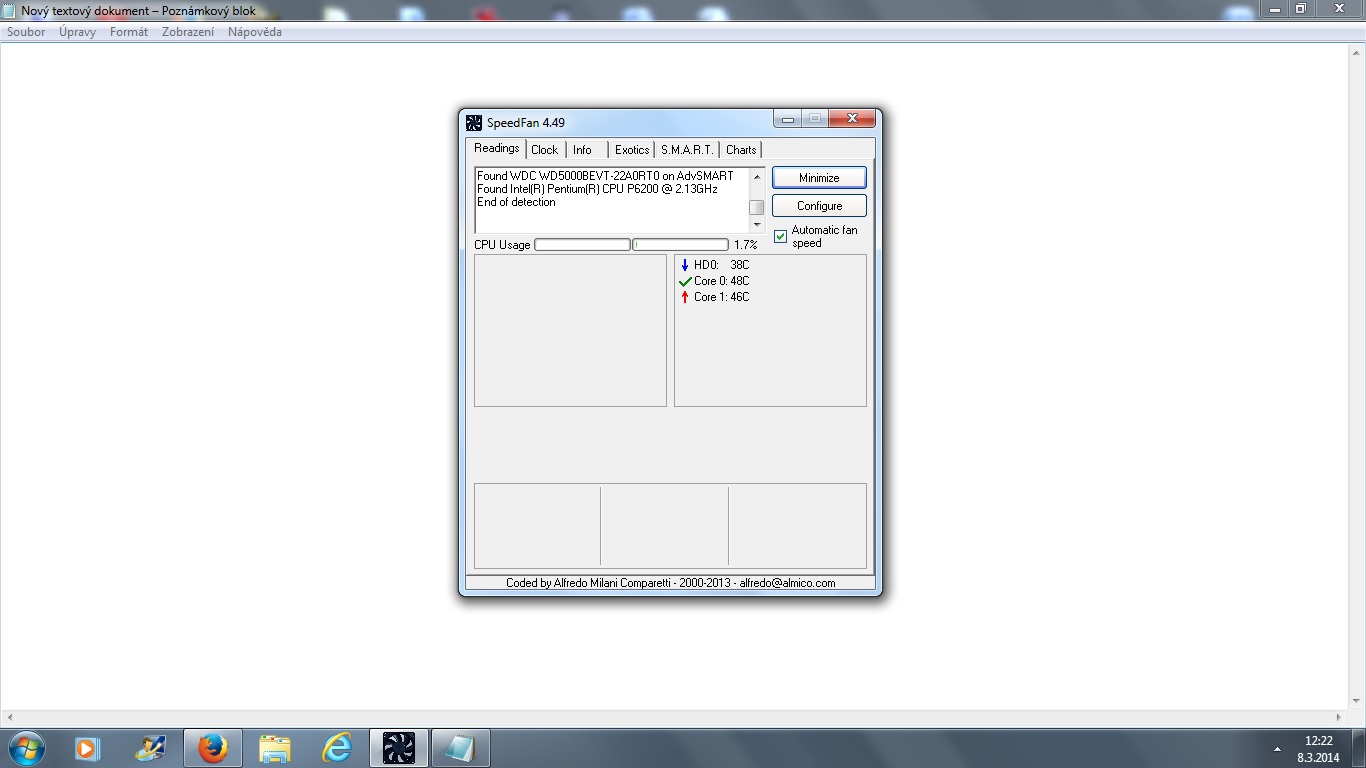Click the 'Found WDC WD5000BEVT' log line

point(605,176)
